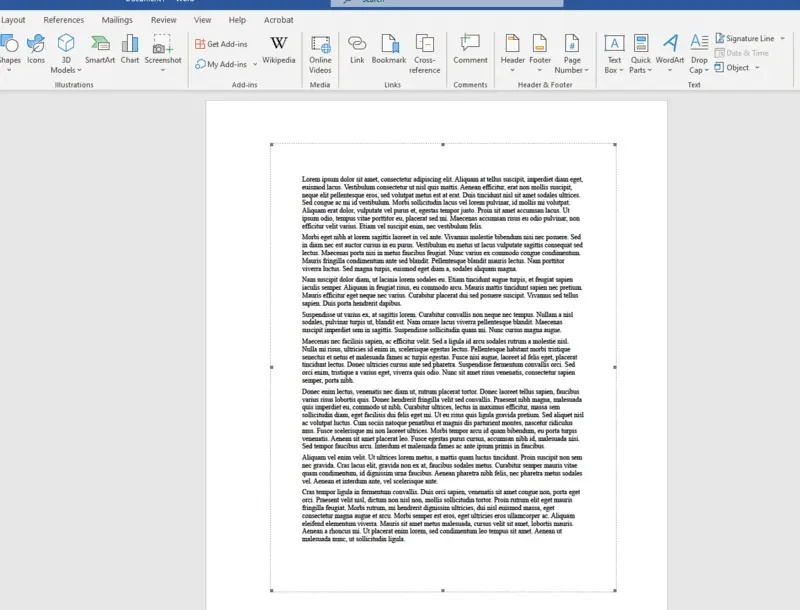This screenshot has height=610, width=800.
Task: Open Quick Parts
Action: (x=640, y=54)
